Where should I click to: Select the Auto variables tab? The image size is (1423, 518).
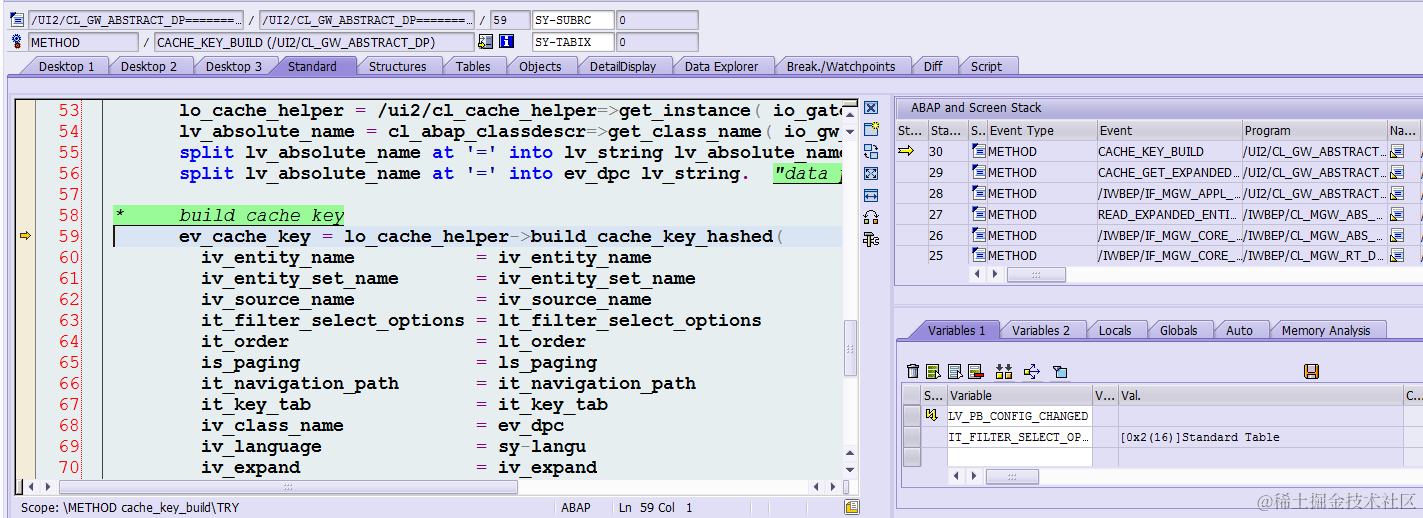(1239, 330)
